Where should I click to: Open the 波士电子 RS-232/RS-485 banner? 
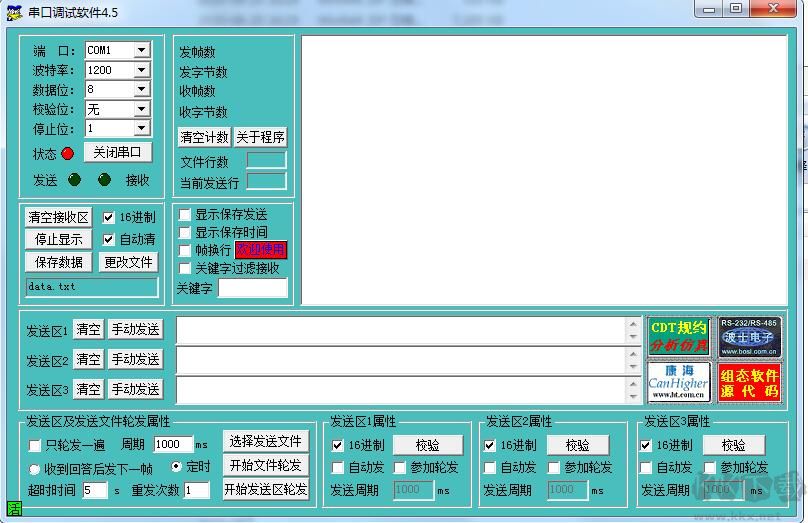tap(749, 337)
